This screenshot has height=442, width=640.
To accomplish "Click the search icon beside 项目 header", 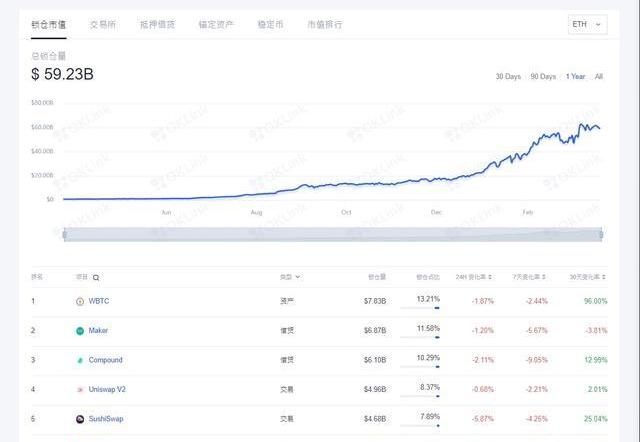I will pos(96,277).
